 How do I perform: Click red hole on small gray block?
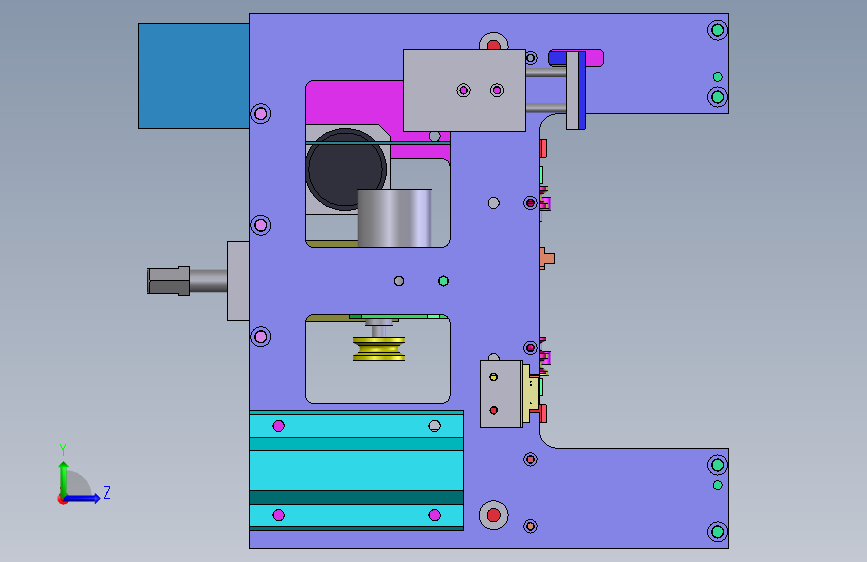493,410
